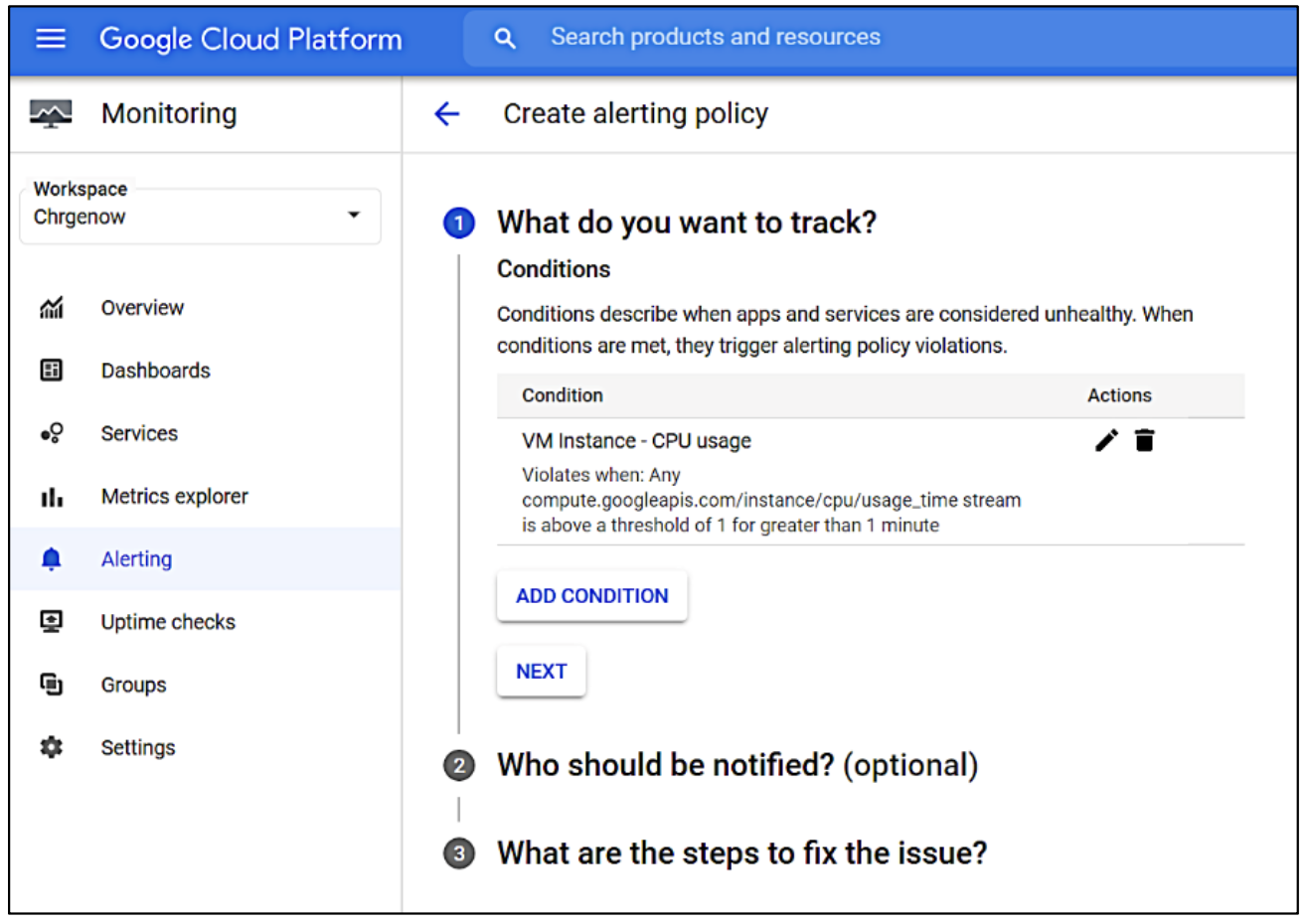Open the navigation hamburger menu
Viewport: 1310px width, 924px height.
tap(50, 39)
